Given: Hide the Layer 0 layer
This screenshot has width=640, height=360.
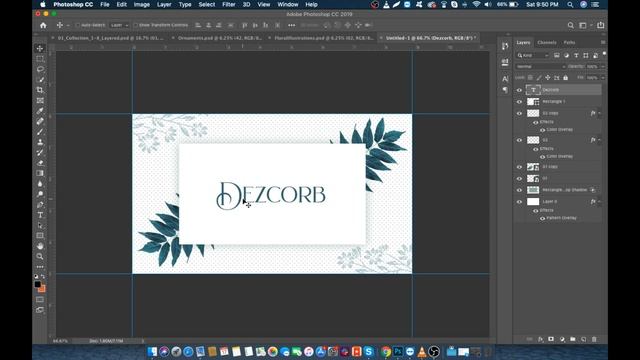Looking at the screenshot, I should (519, 202).
